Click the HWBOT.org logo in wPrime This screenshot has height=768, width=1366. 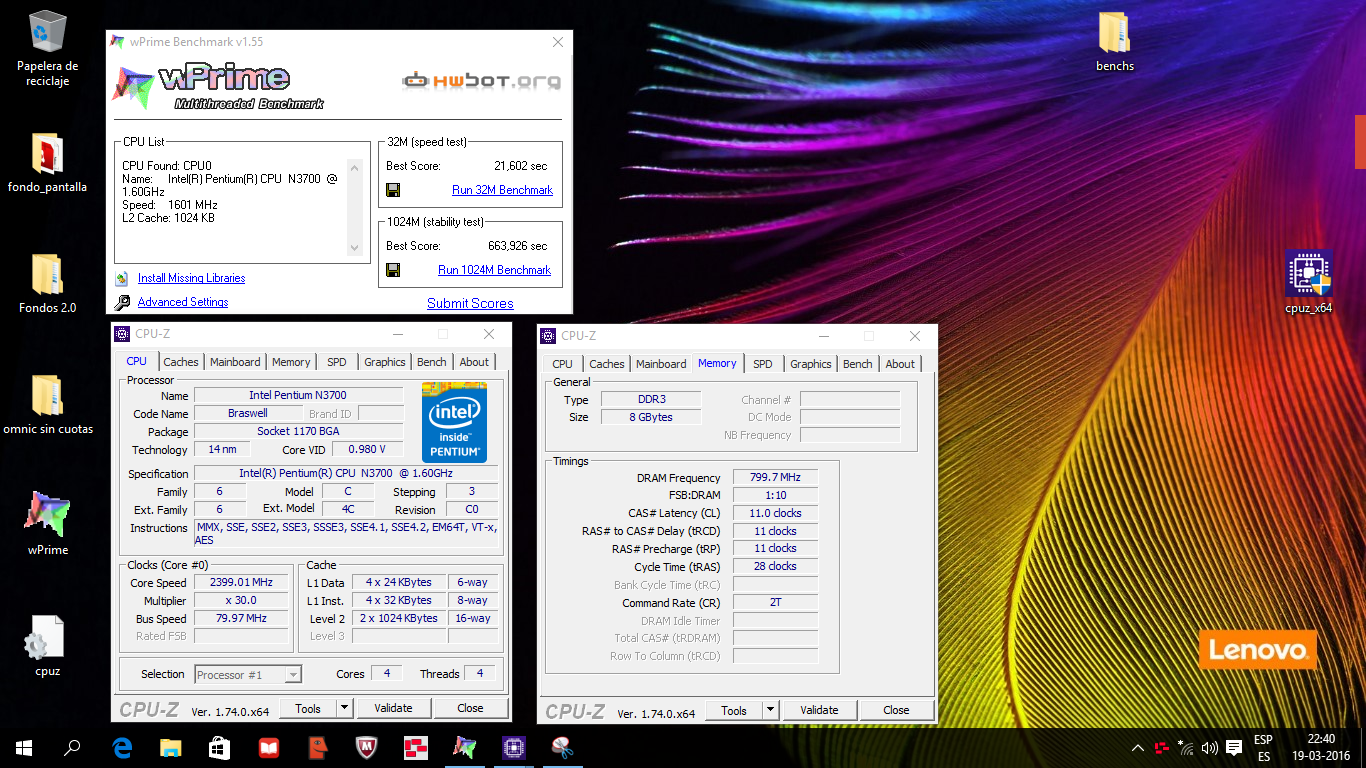pyautogui.click(x=481, y=79)
